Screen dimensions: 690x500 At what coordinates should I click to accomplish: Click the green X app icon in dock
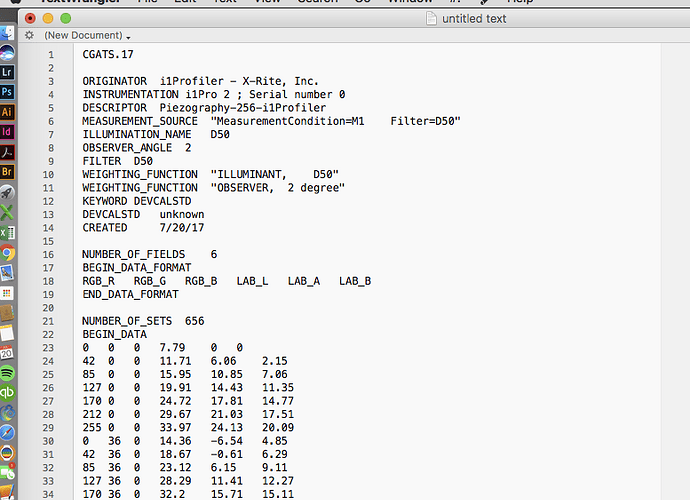tap(7, 213)
